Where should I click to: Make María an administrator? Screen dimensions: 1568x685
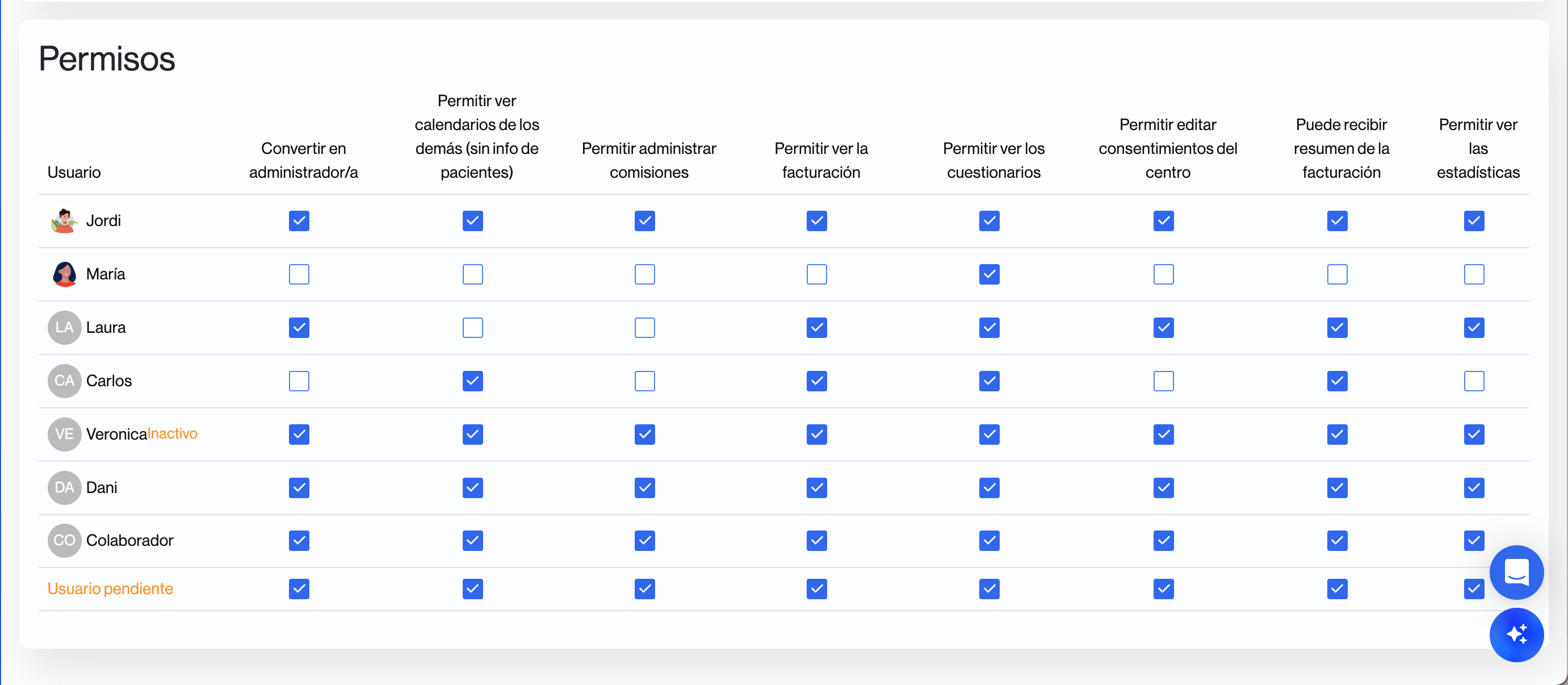(x=299, y=274)
